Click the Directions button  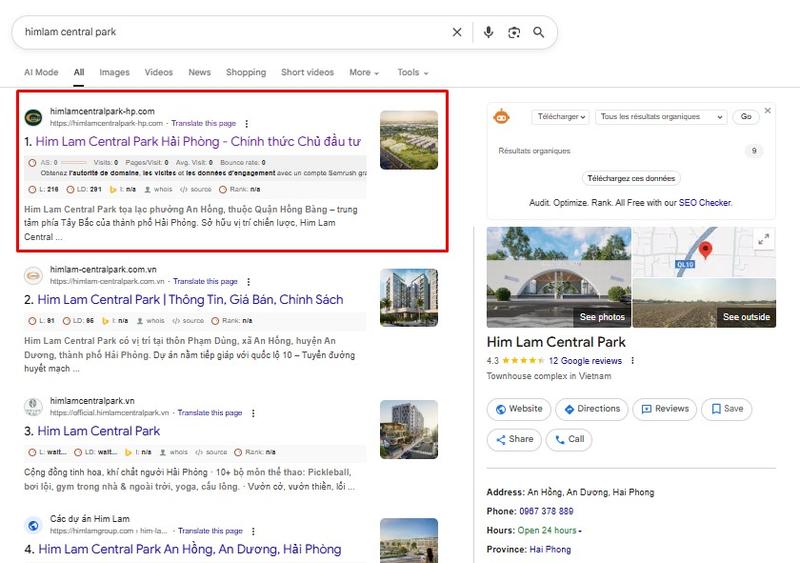592,409
